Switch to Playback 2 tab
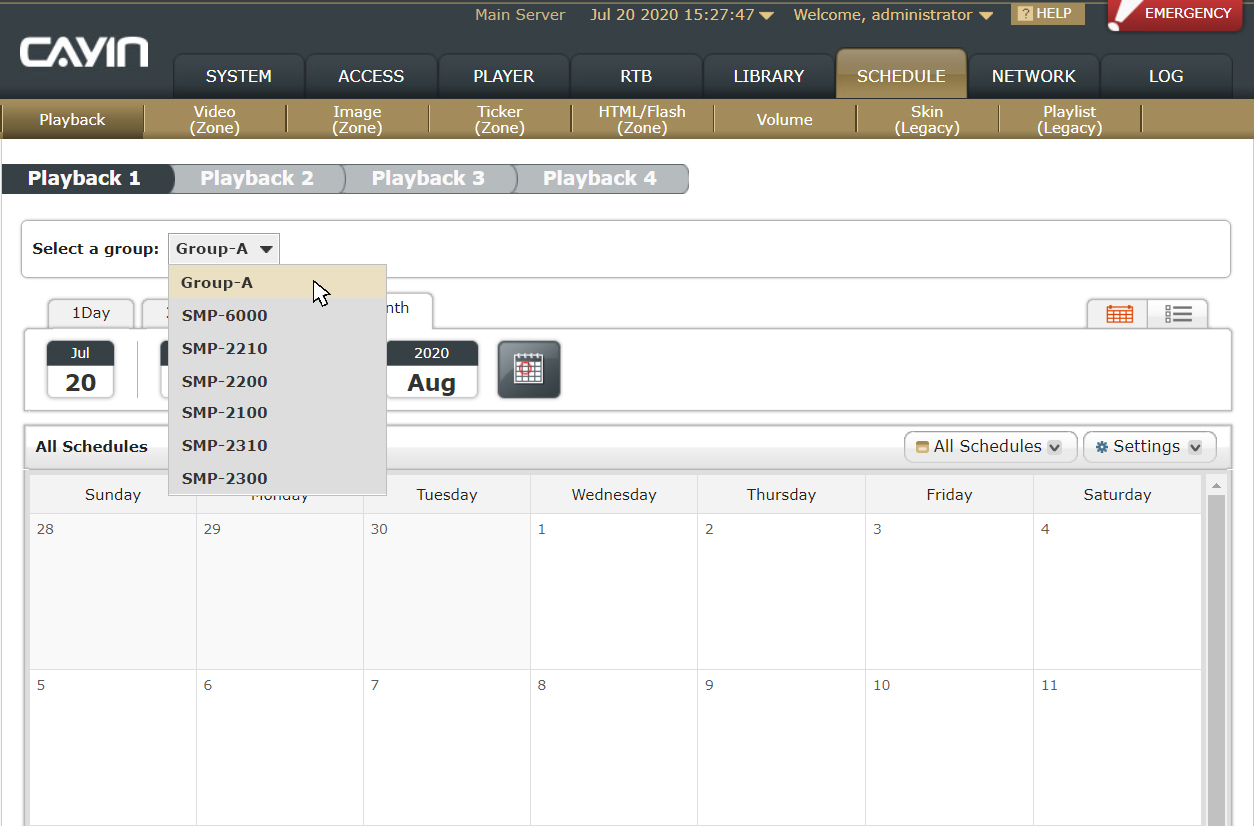Viewport: 1254px width, 826px height. [257, 179]
